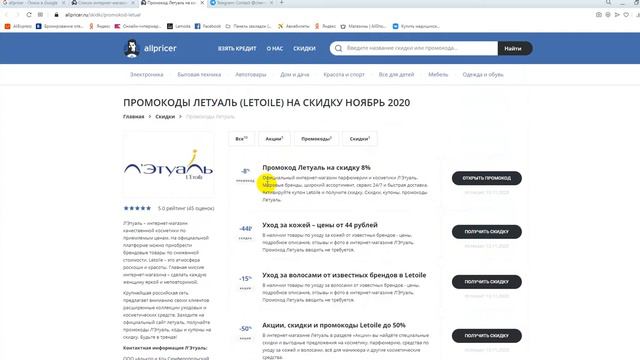This screenshot has height=360, width=640.
Task: Open the AliExpress bookmark
Action: [x=18, y=26]
